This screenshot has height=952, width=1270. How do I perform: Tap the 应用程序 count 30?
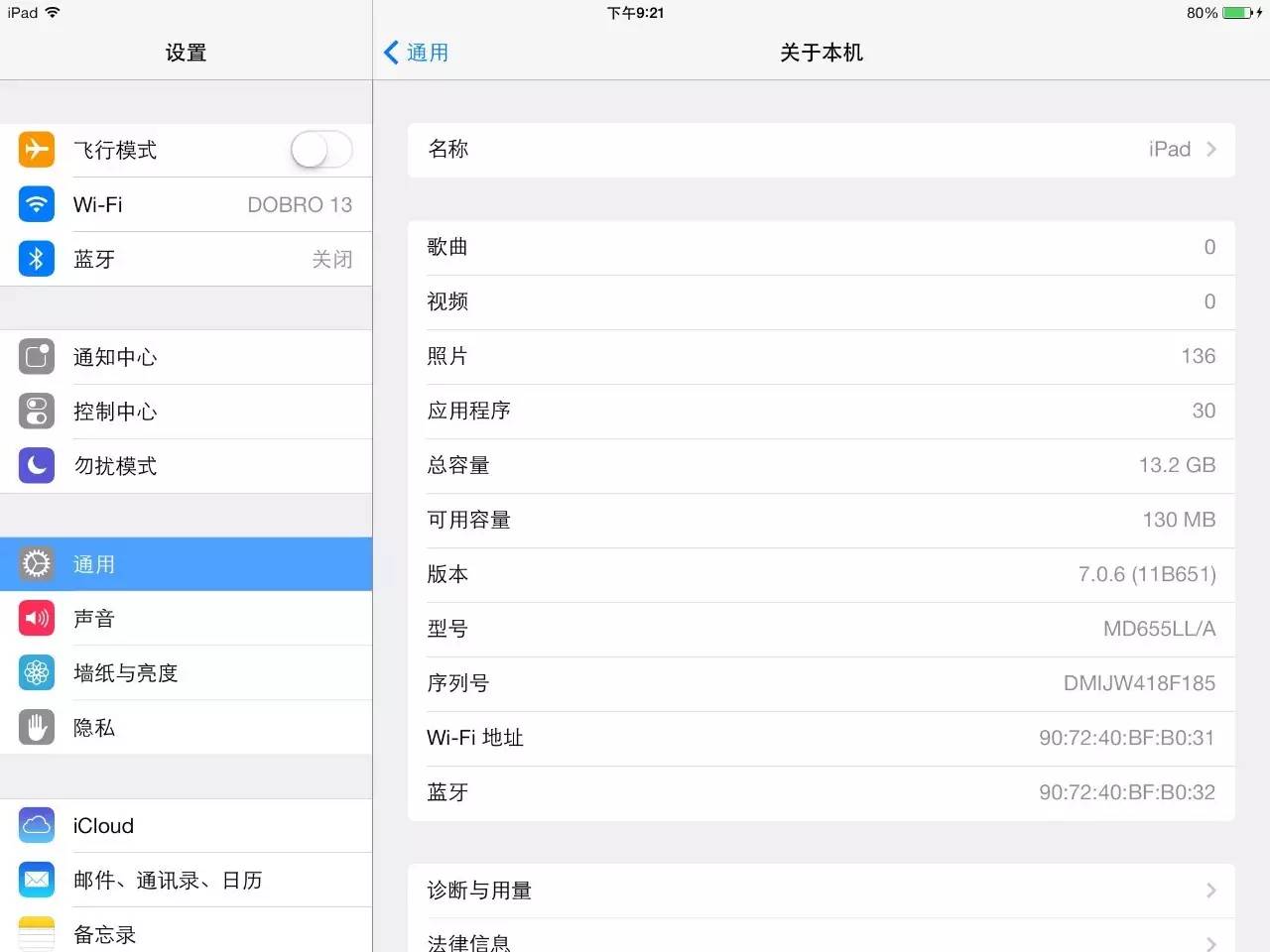(x=1204, y=411)
